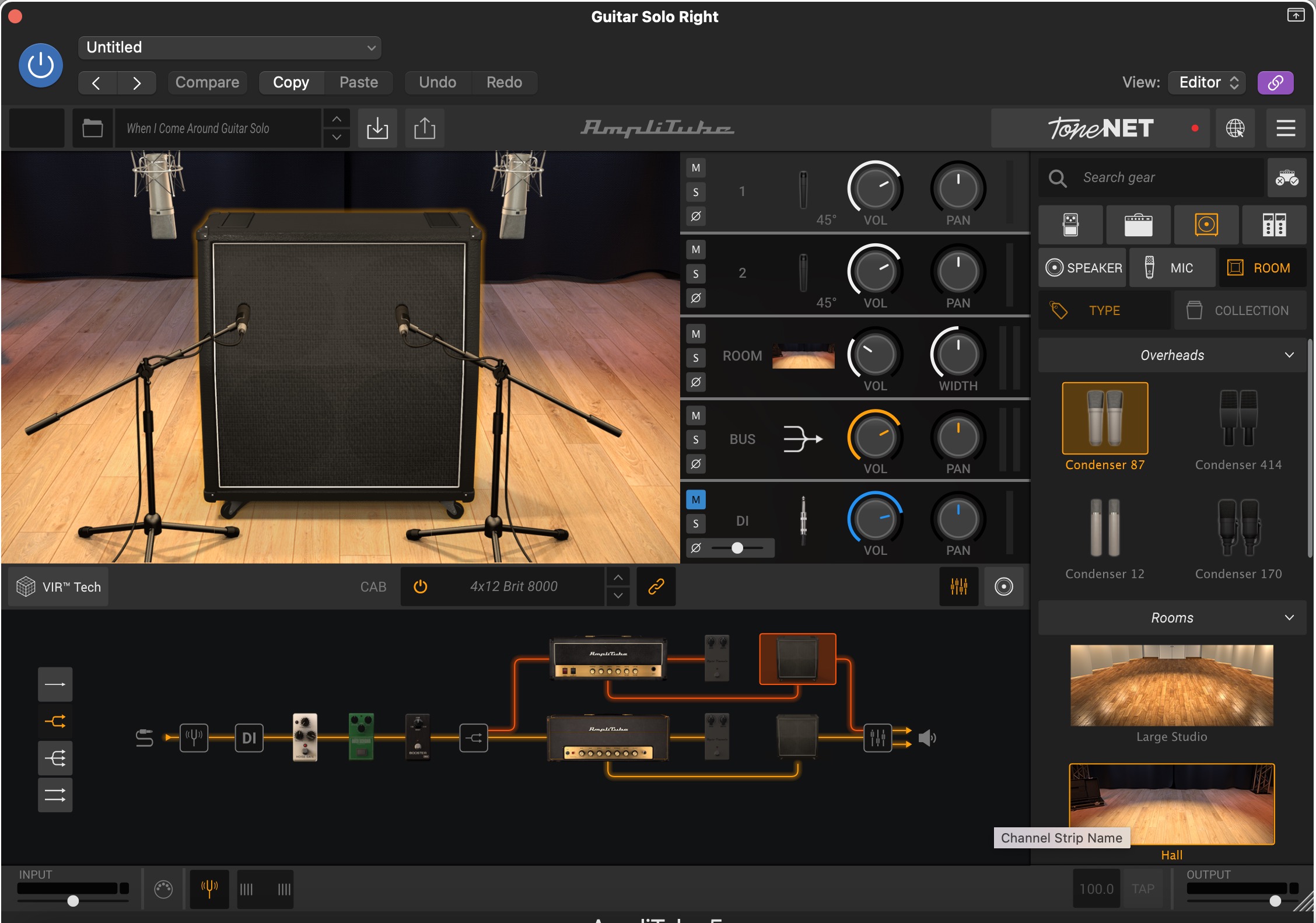
Task: Collapse the Rooms section
Action: 1172,617
